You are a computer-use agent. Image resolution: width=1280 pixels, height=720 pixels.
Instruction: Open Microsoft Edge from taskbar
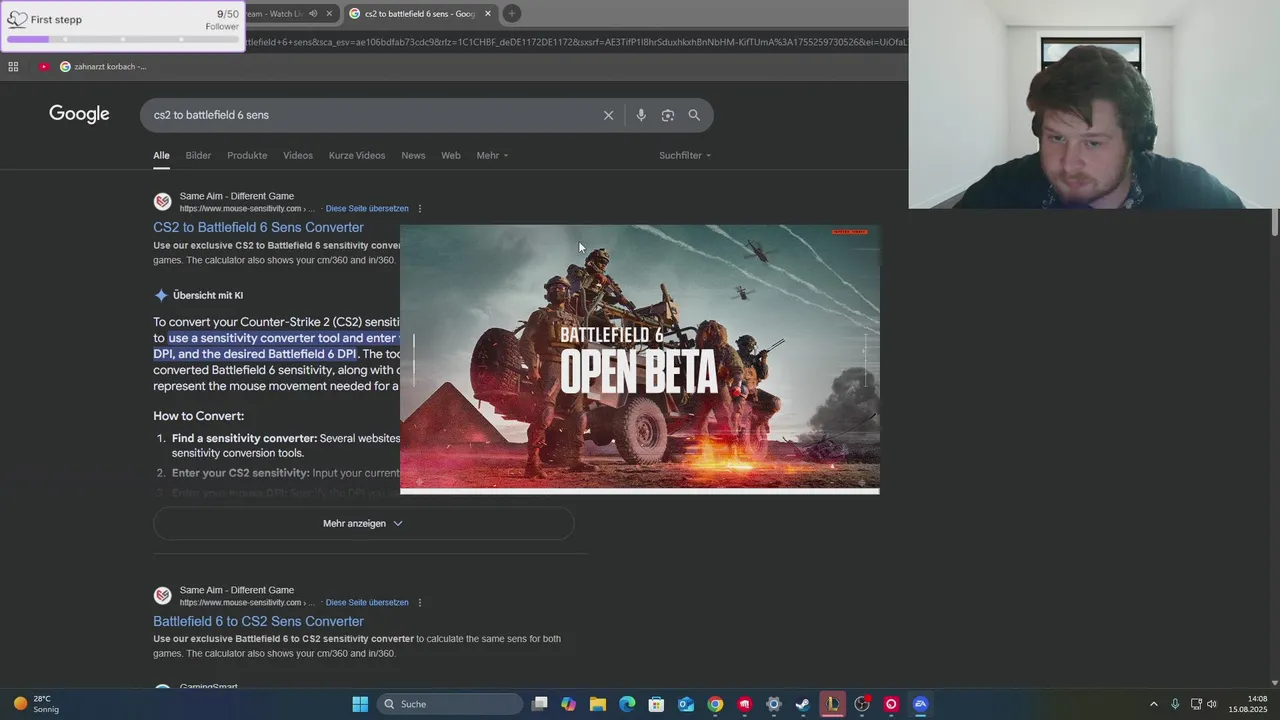tap(627, 704)
